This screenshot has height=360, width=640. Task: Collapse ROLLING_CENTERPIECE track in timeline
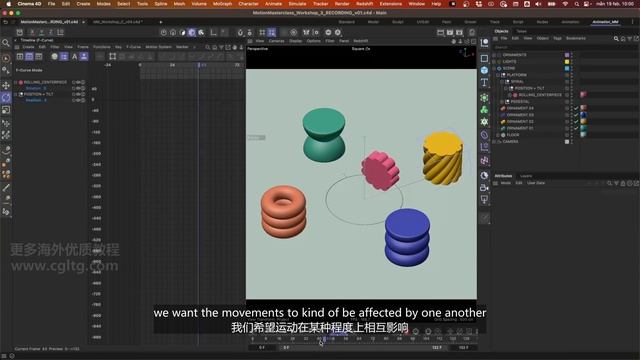coord(16,82)
